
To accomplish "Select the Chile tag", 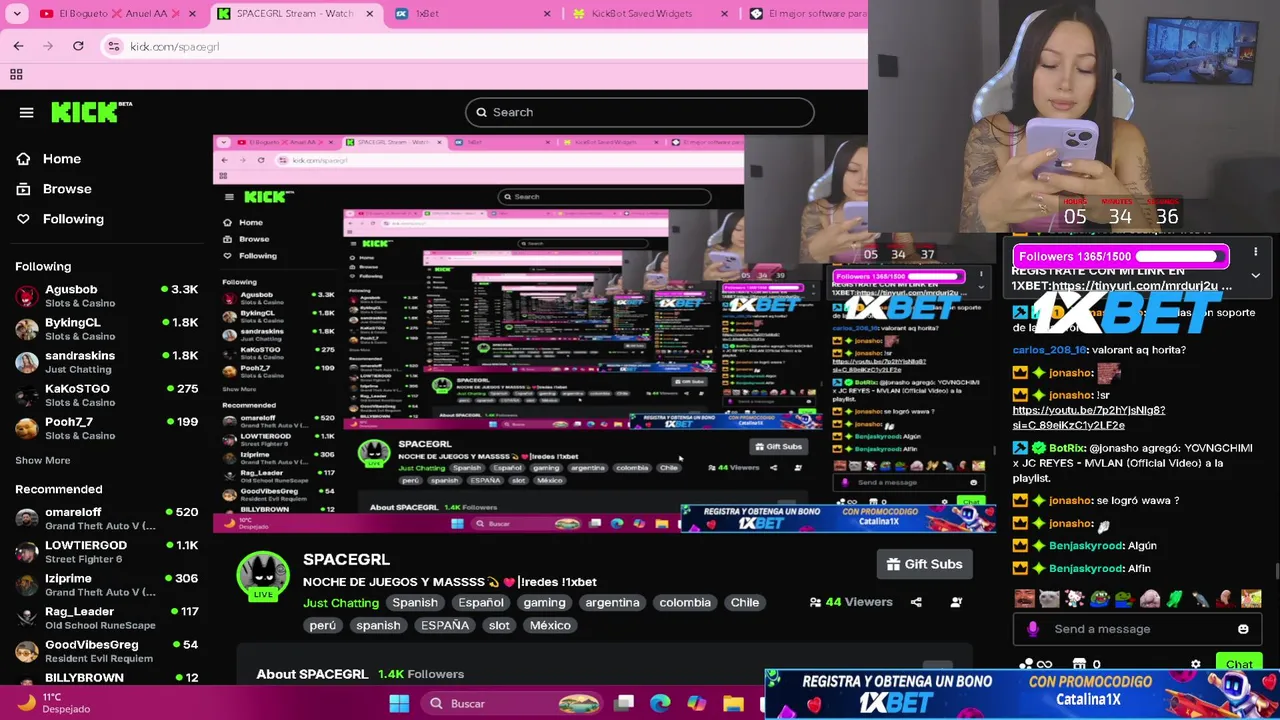I will 745,603.
